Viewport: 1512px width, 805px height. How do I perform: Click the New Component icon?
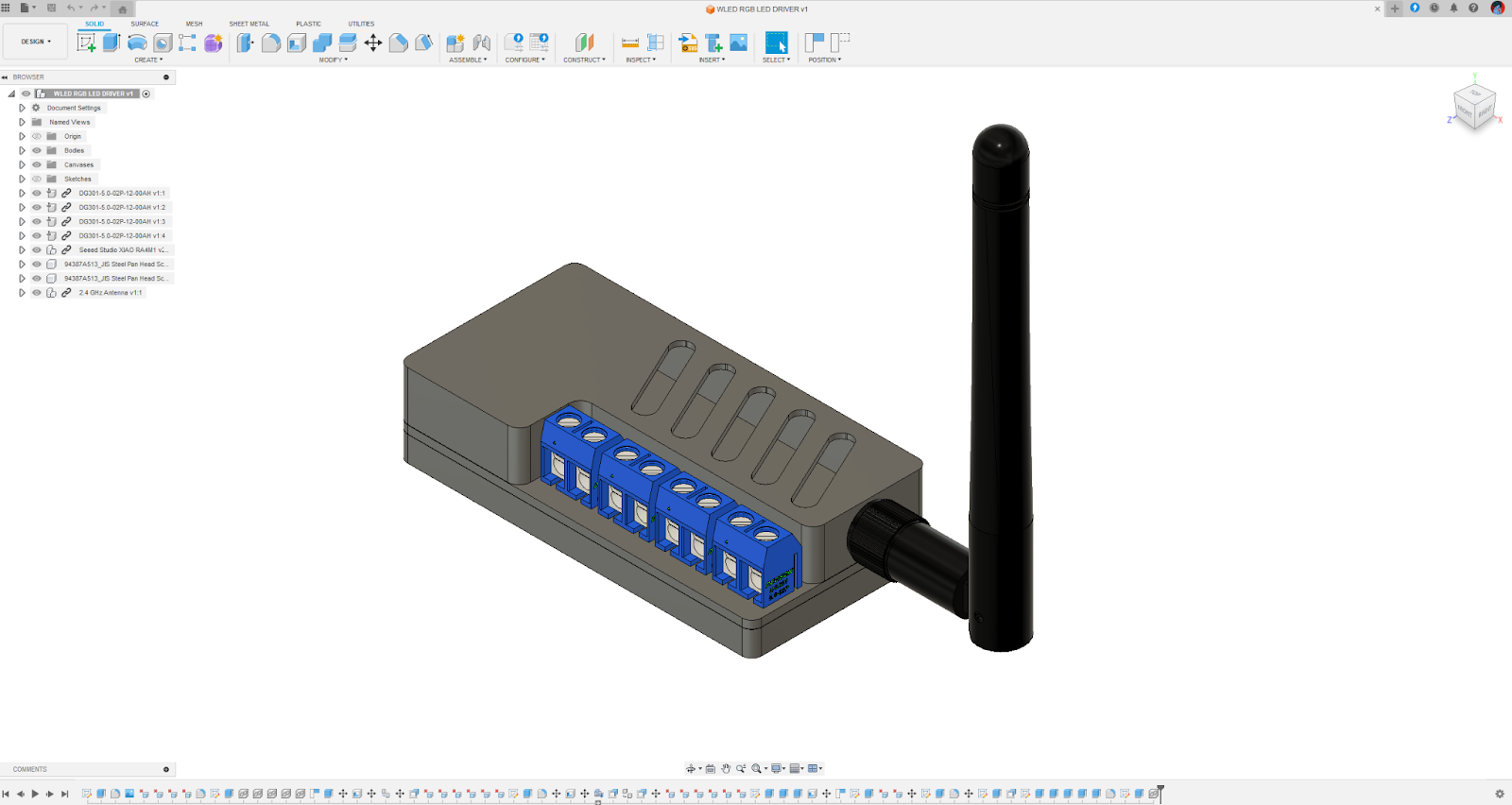455,43
